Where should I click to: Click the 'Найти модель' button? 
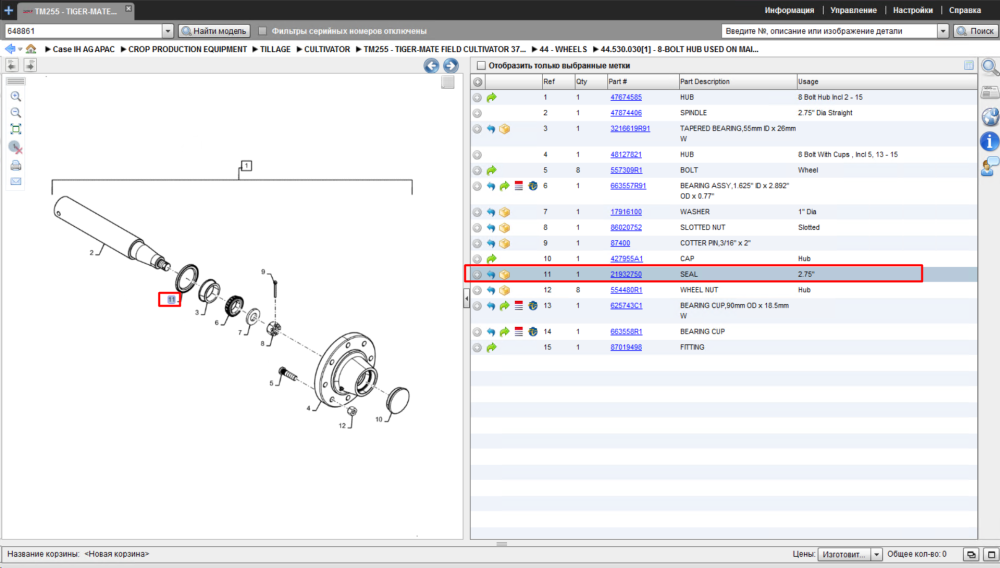[214, 31]
